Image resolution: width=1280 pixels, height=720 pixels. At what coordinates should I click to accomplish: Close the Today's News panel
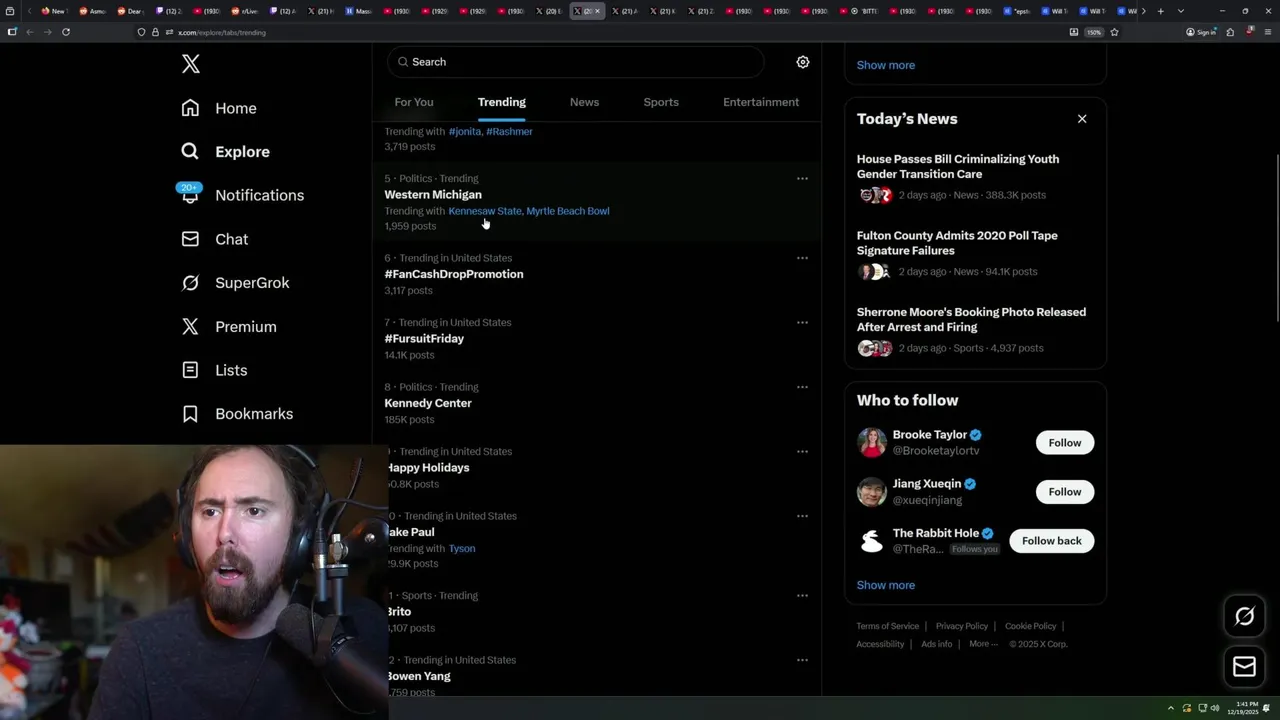point(1082,119)
